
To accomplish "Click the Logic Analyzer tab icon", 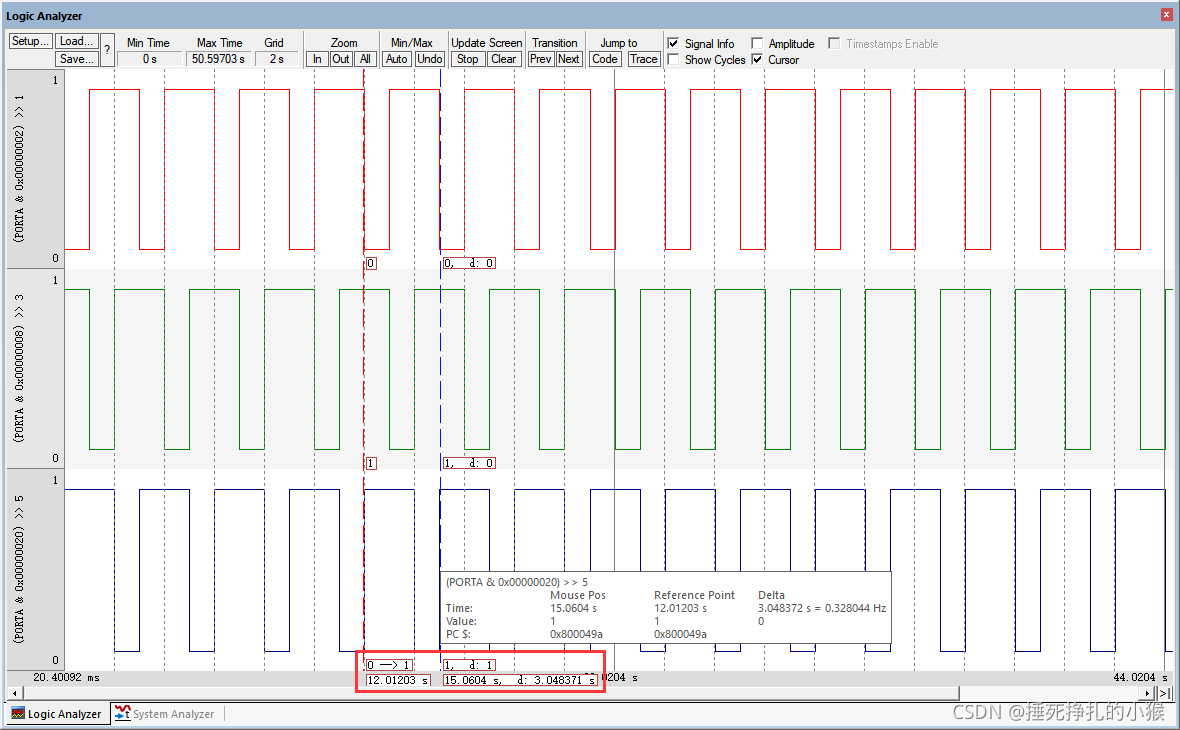I will tap(17, 713).
